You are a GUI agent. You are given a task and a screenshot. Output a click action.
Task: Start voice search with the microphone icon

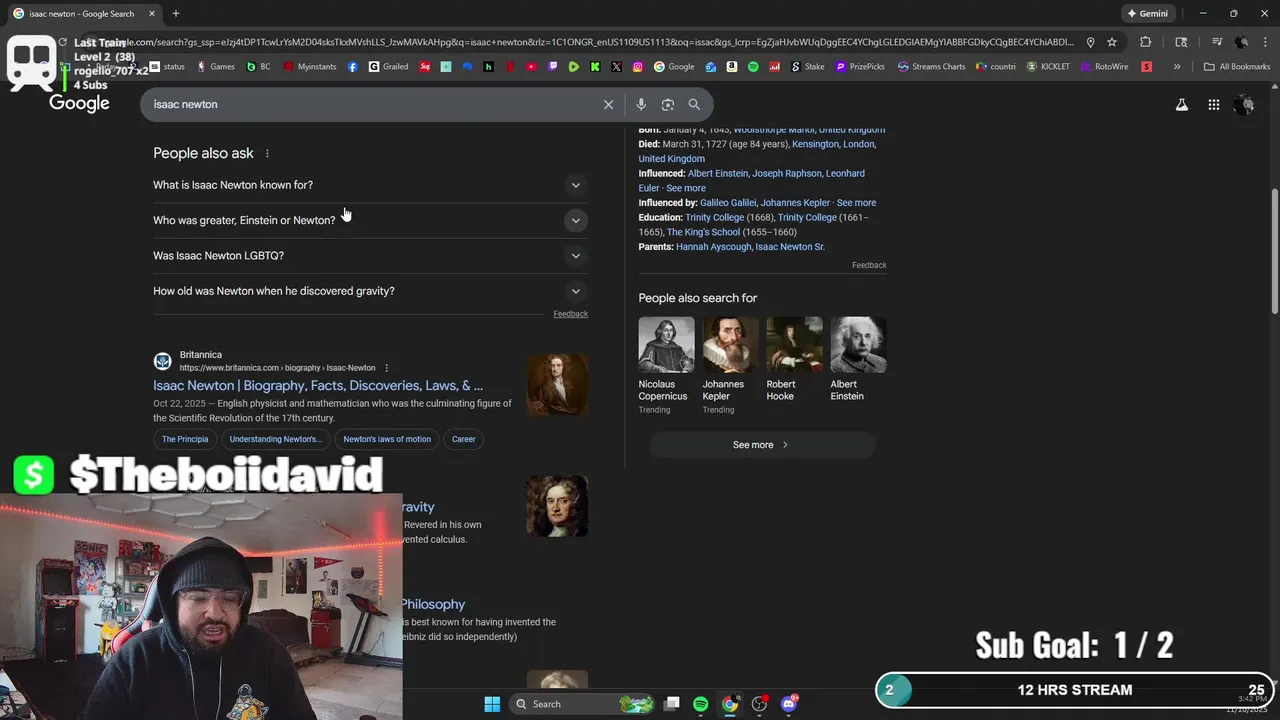(641, 104)
